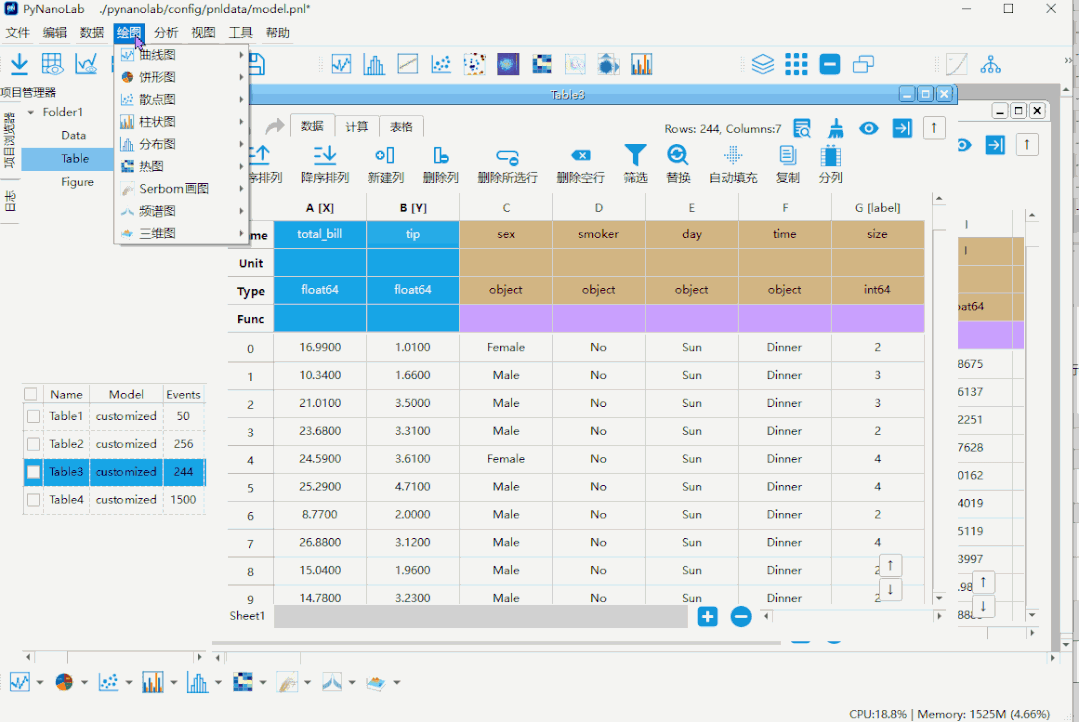Click the tile windows grid icon
1079x722 pixels.
796,64
